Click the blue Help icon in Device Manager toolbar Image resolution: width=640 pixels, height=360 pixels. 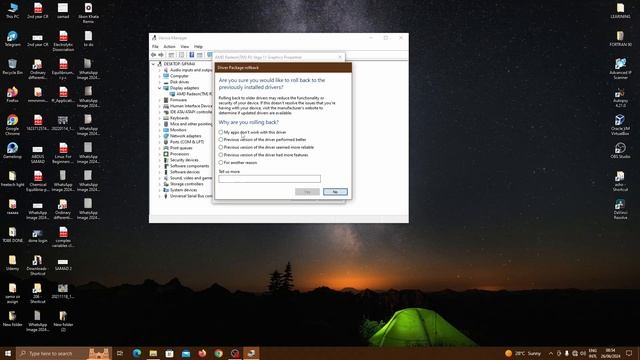191,55
